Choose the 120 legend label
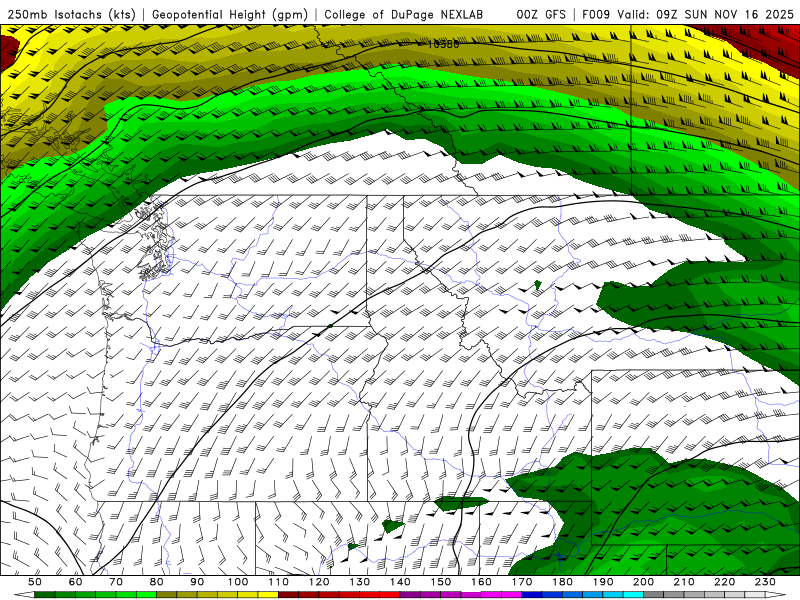Screen dimensions: 800x600 coord(319,582)
